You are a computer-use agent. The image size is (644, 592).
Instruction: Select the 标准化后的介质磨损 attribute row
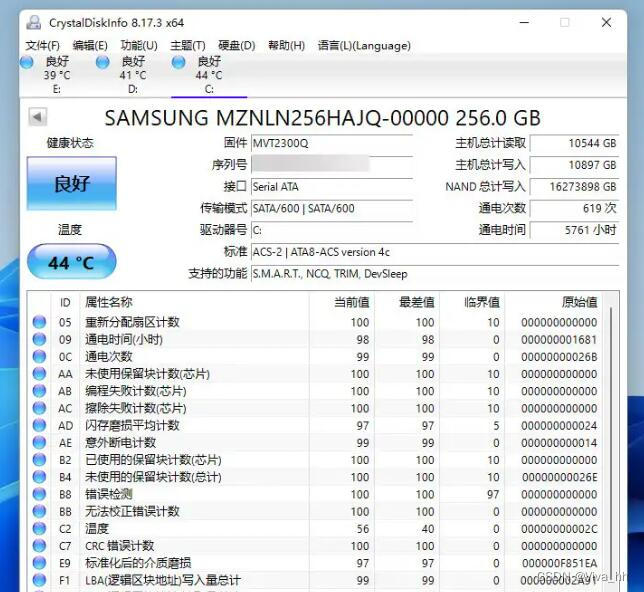[316, 563]
